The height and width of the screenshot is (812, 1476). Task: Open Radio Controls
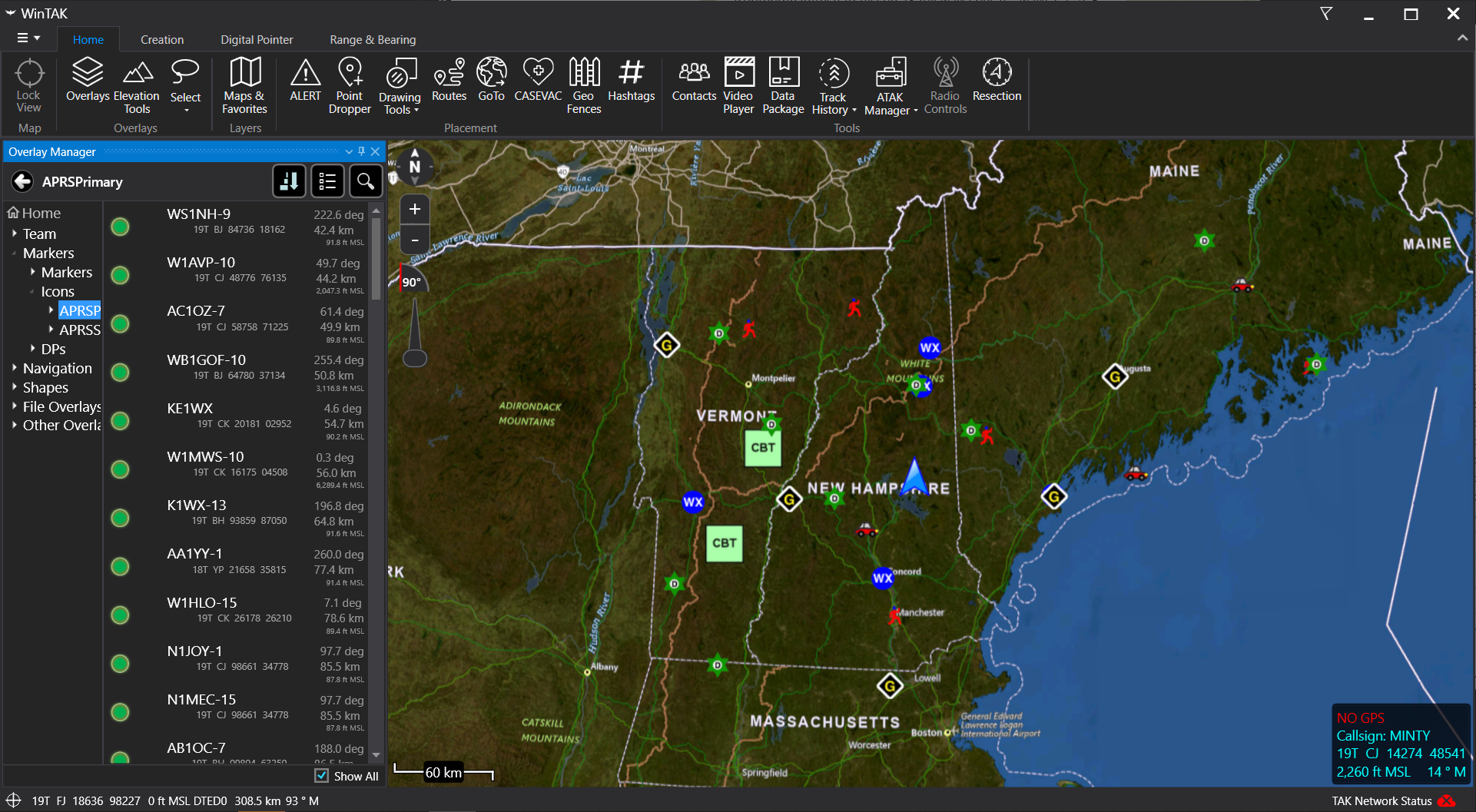click(x=945, y=85)
